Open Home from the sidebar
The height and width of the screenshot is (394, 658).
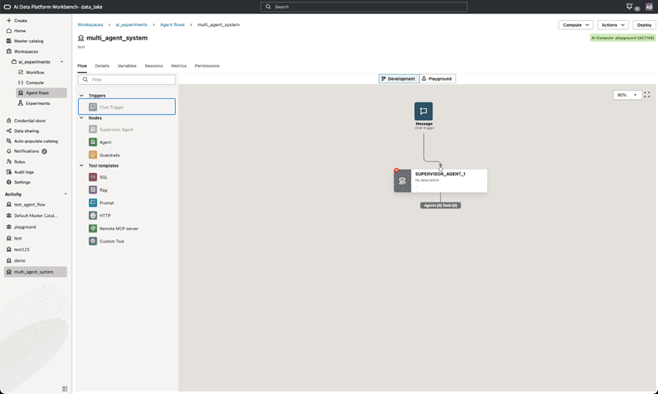(16, 31)
